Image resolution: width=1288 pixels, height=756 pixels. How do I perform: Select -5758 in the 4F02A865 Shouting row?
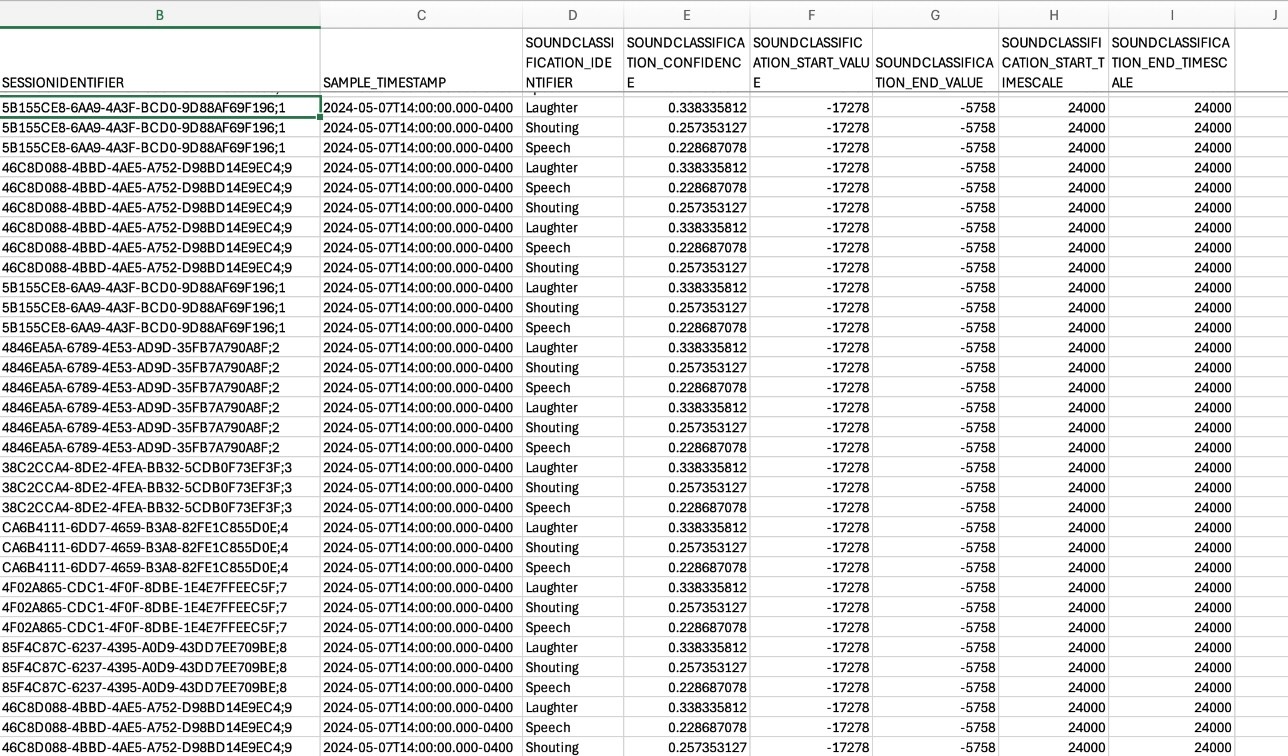pyautogui.click(x=935, y=607)
